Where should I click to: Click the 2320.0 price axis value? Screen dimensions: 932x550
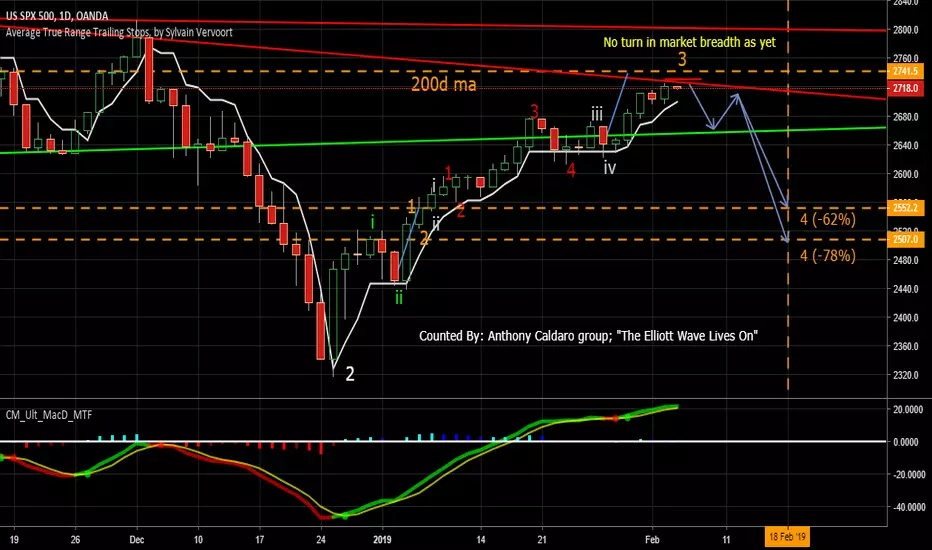point(905,375)
